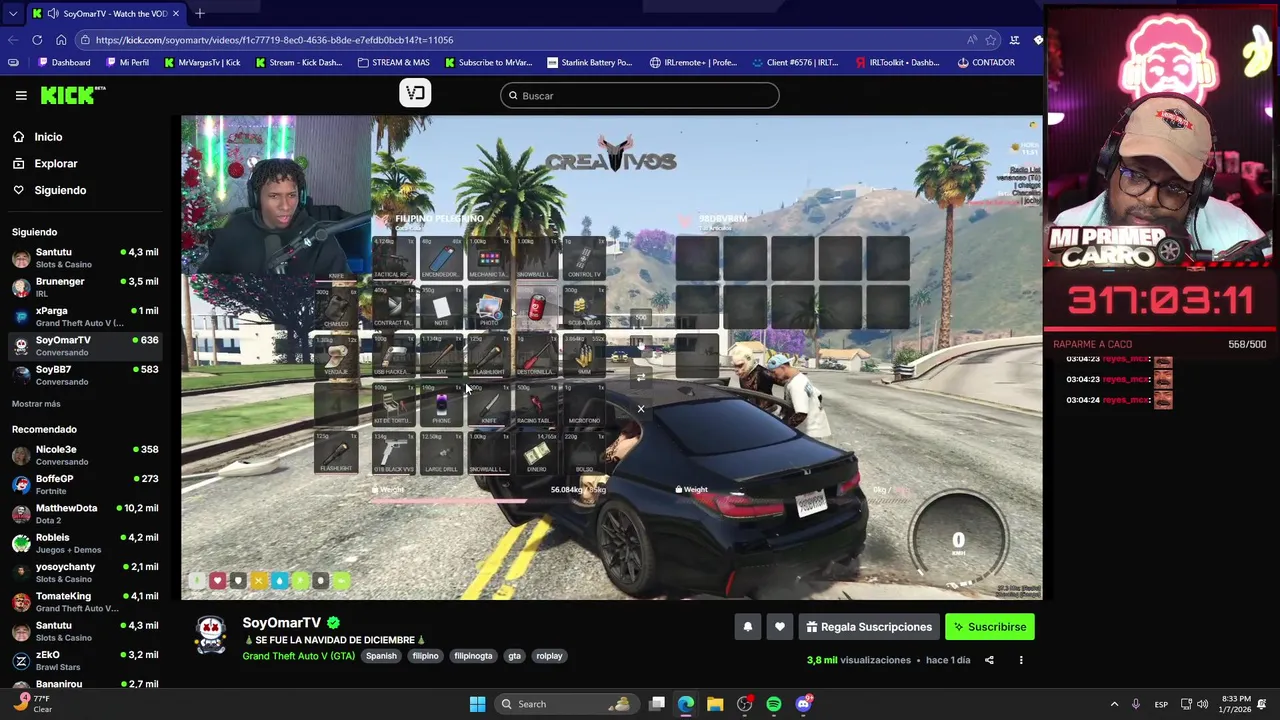The image size is (1280, 720).
Task: Click SoyOmarTV sidebar entry with 636 viewers
Action: pos(85,346)
